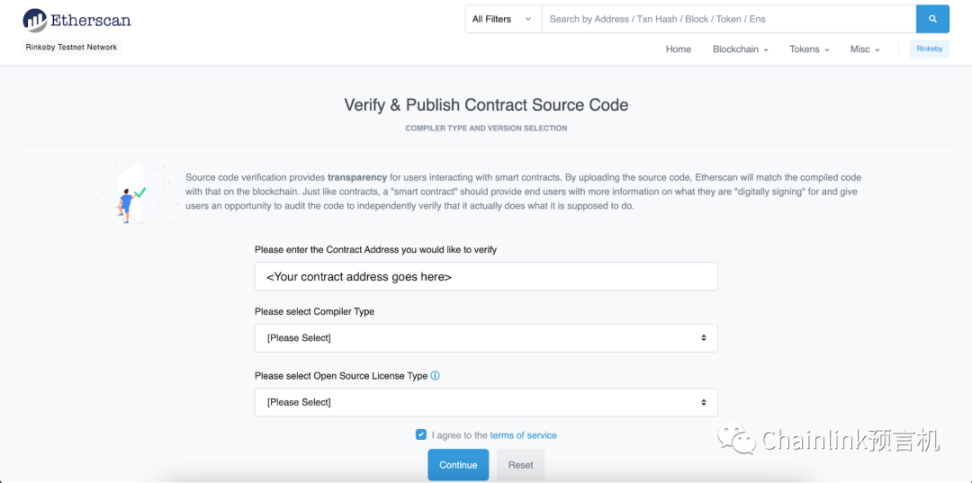Click the Etherscan logo icon
Viewport: 972px width, 483px height.
click(35, 20)
